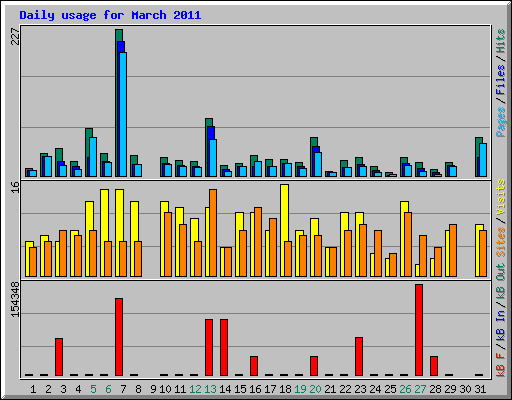This screenshot has height=400, width=512.
Task: Click green weekend day label 26
Action: click(x=405, y=389)
